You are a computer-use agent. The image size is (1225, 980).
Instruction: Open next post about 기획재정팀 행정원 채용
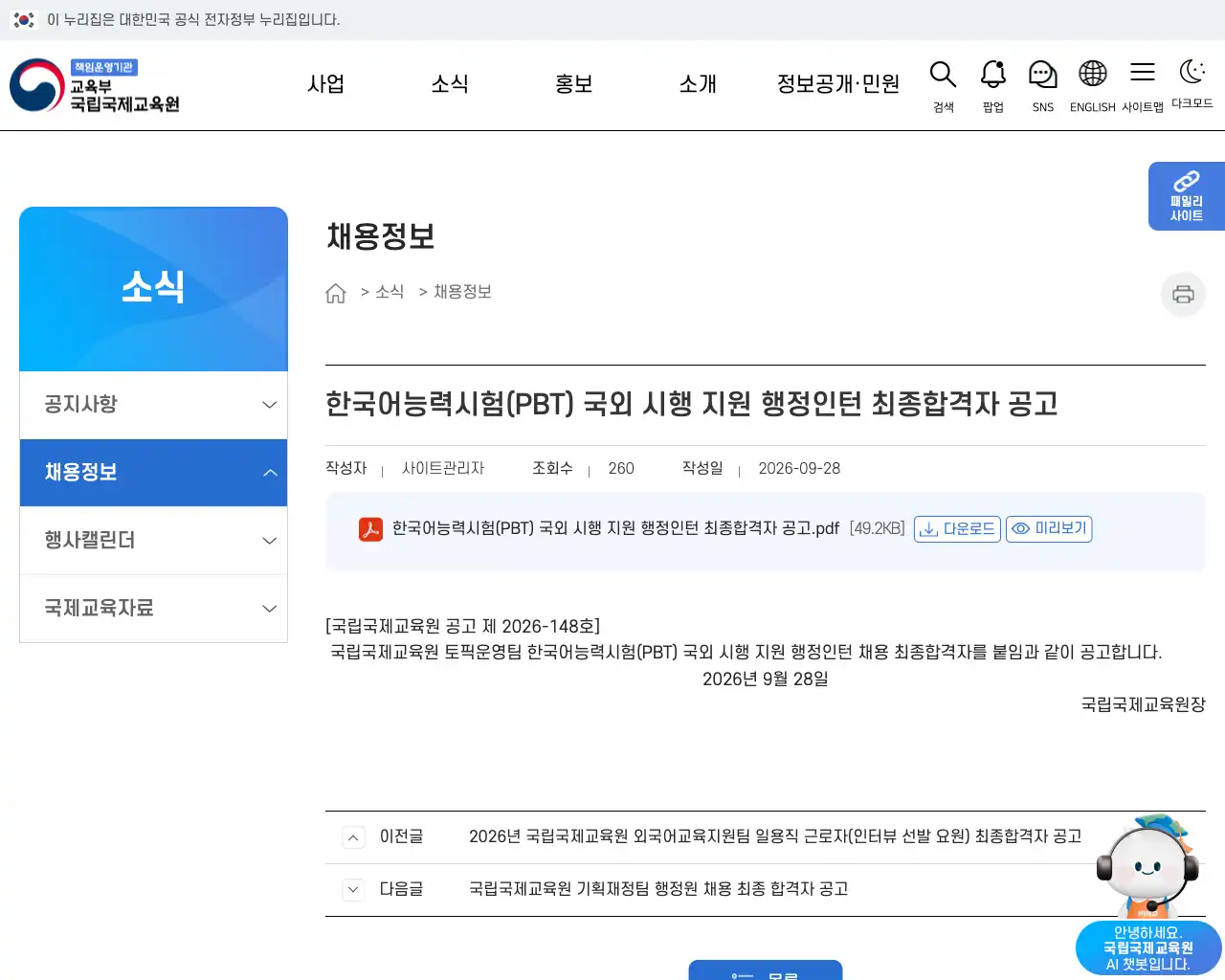pos(658,889)
